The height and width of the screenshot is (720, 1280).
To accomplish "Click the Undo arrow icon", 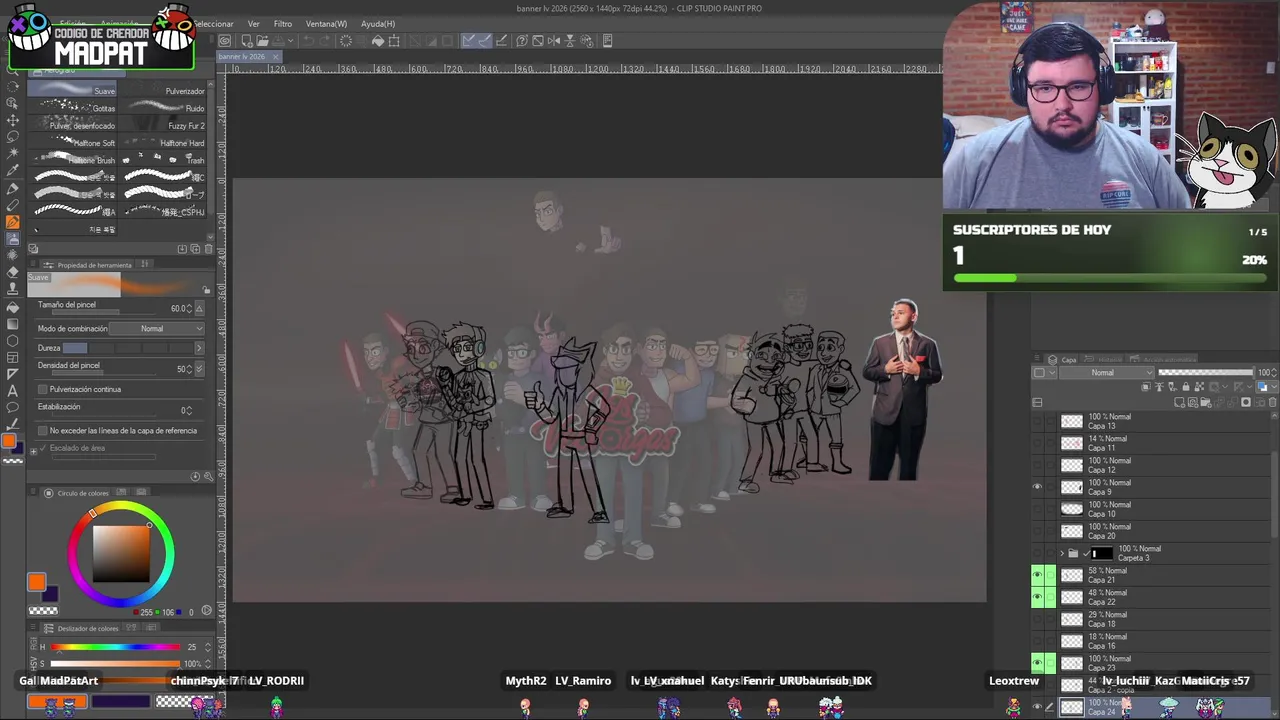I will pyautogui.click(x=308, y=41).
